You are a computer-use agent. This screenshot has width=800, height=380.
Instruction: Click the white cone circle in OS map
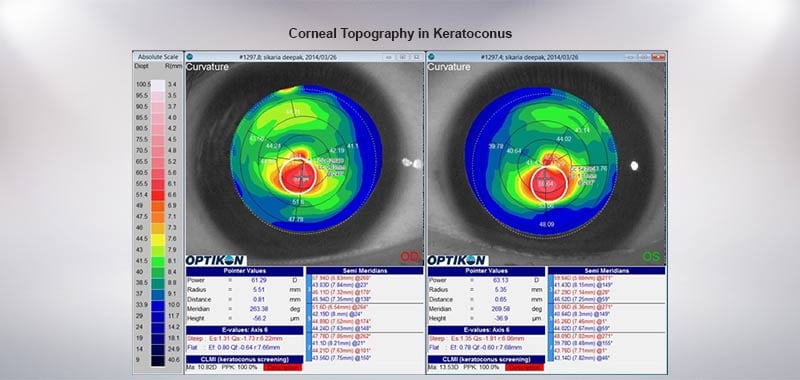pyautogui.click(x=548, y=183)
